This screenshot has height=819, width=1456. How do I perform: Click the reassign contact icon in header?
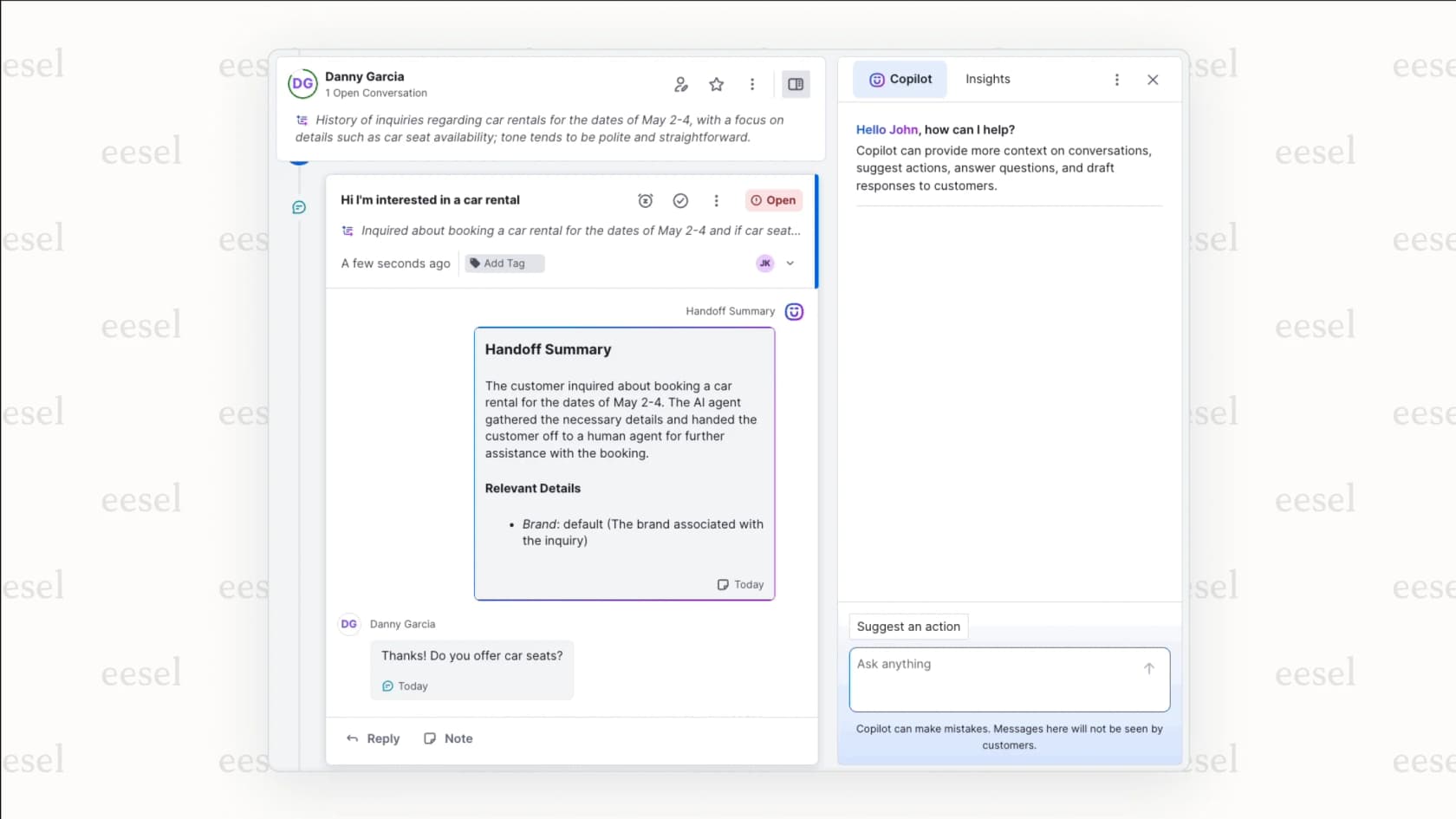point(681,84)
